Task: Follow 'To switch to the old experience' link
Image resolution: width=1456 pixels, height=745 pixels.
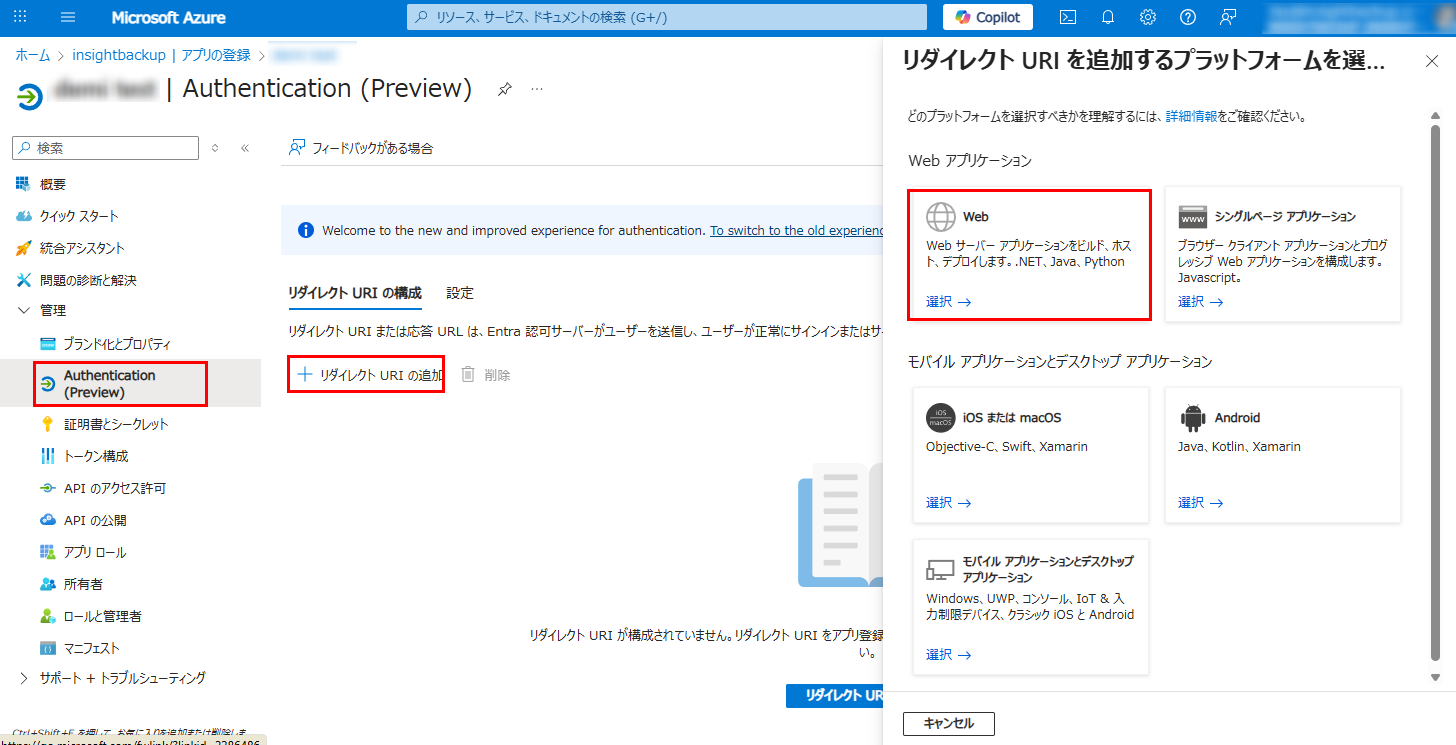Action: click(796, 230)
